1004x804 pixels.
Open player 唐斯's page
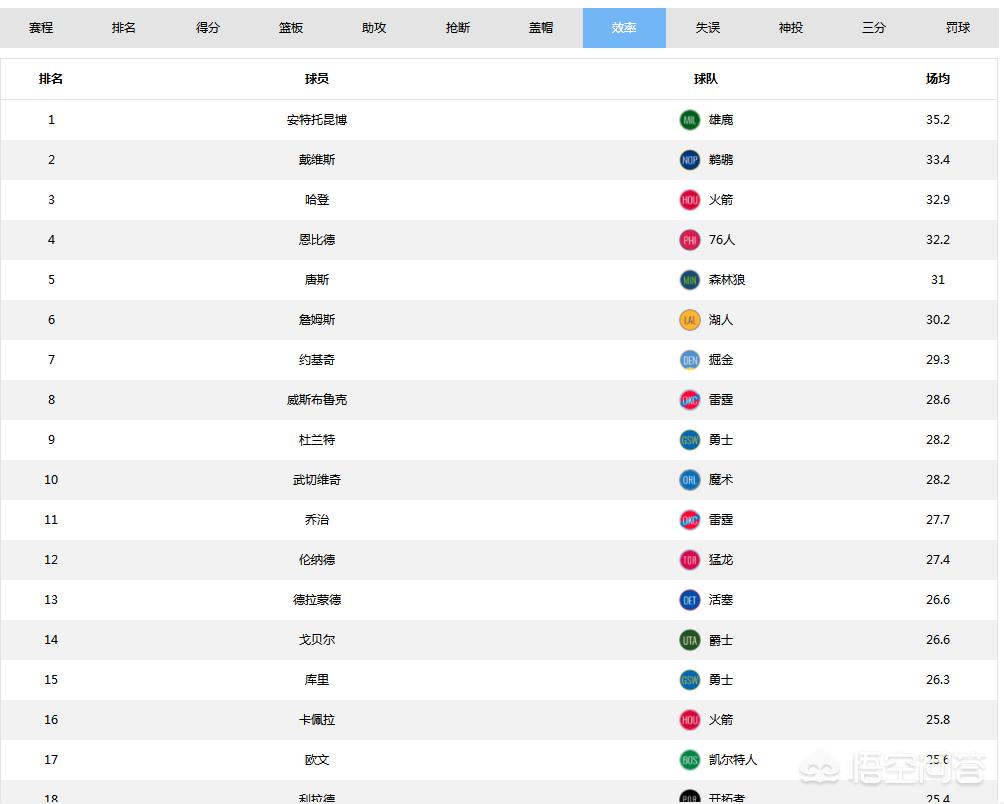click(317, 280)
